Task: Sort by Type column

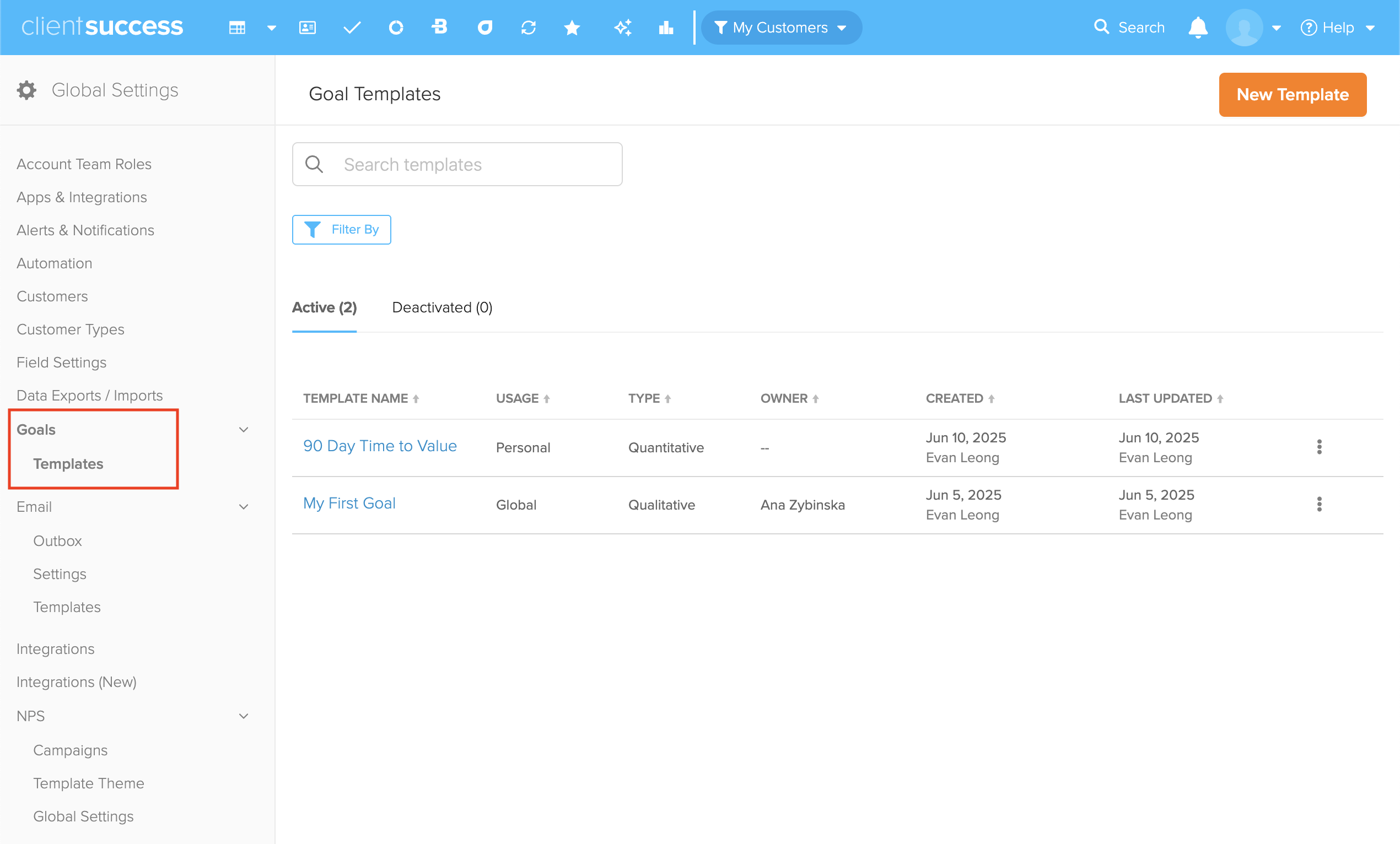Action: (649, 399)
